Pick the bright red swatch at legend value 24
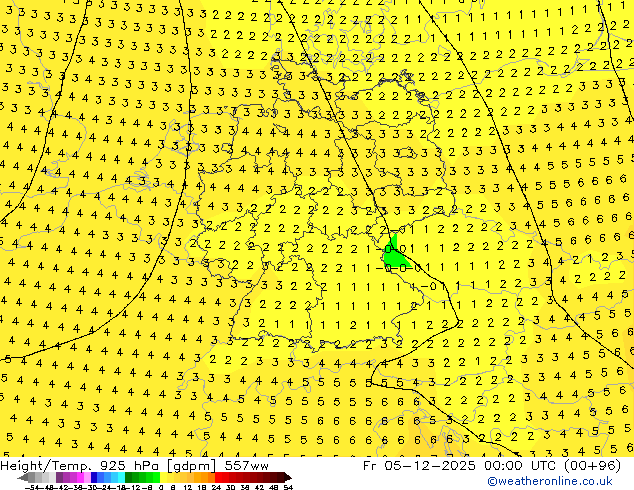The height and width of the screenshot is (490, 634). [x=218, y=477]
